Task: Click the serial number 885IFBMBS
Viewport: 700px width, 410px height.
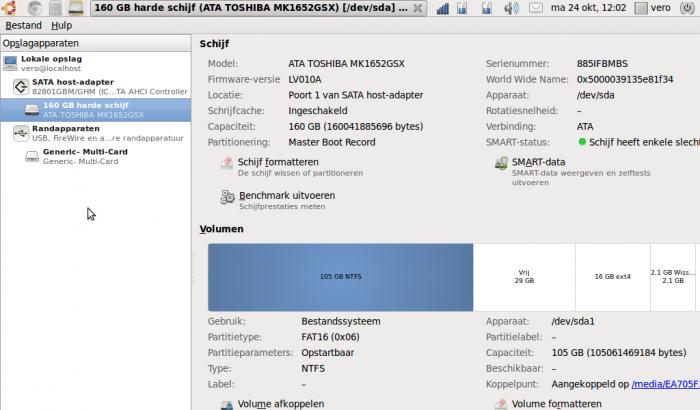Action: point(602,64)
